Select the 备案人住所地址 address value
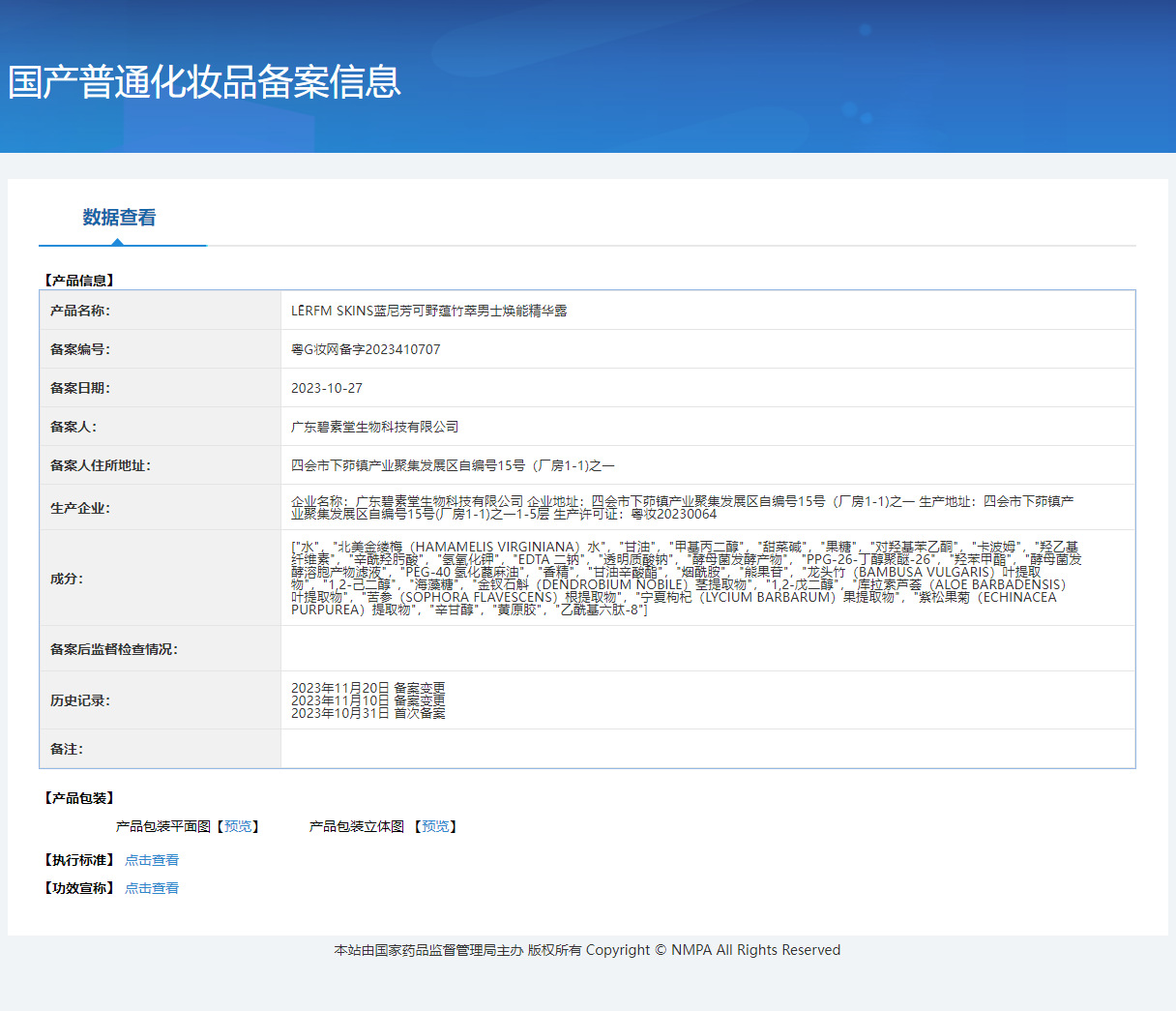The width and height of the screenshot is (1176, 1011). coord(453,465)
